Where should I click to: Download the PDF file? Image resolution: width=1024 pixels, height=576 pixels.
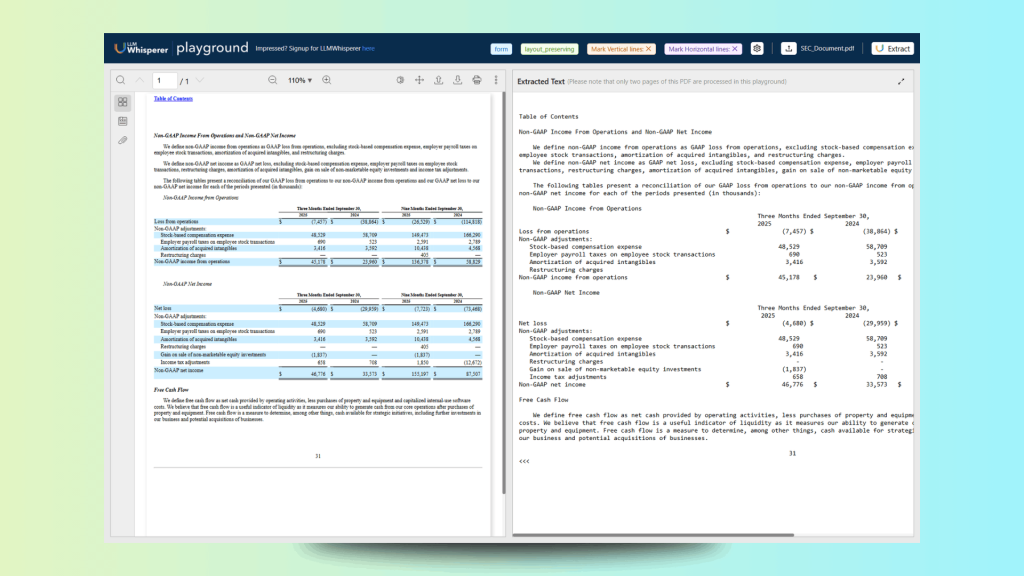pos(457,80)
